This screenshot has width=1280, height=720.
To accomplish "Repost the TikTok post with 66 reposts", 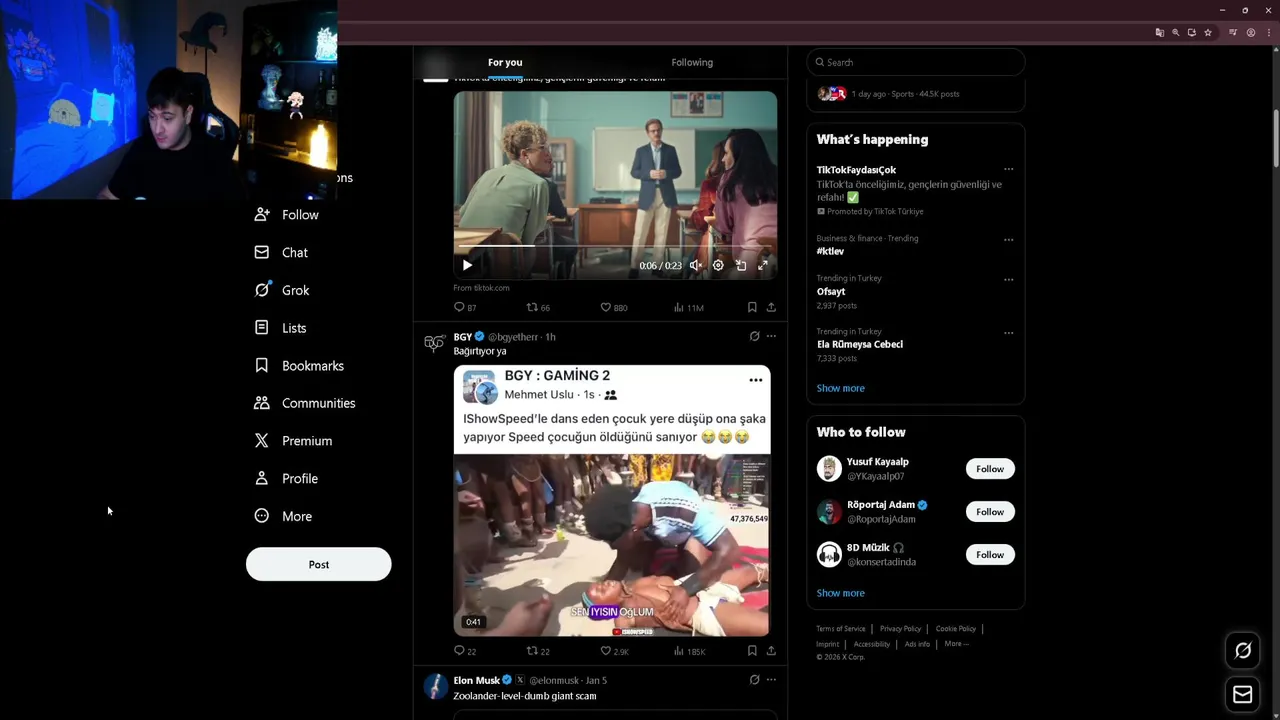I will click(x=538, y=307).
